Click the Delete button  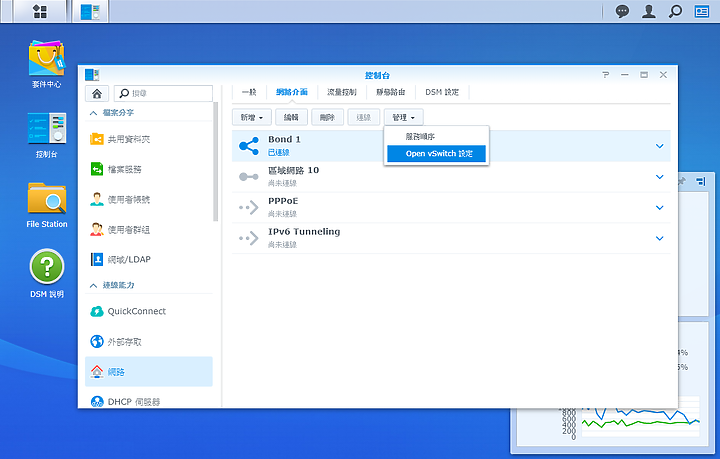pos(327,118)
